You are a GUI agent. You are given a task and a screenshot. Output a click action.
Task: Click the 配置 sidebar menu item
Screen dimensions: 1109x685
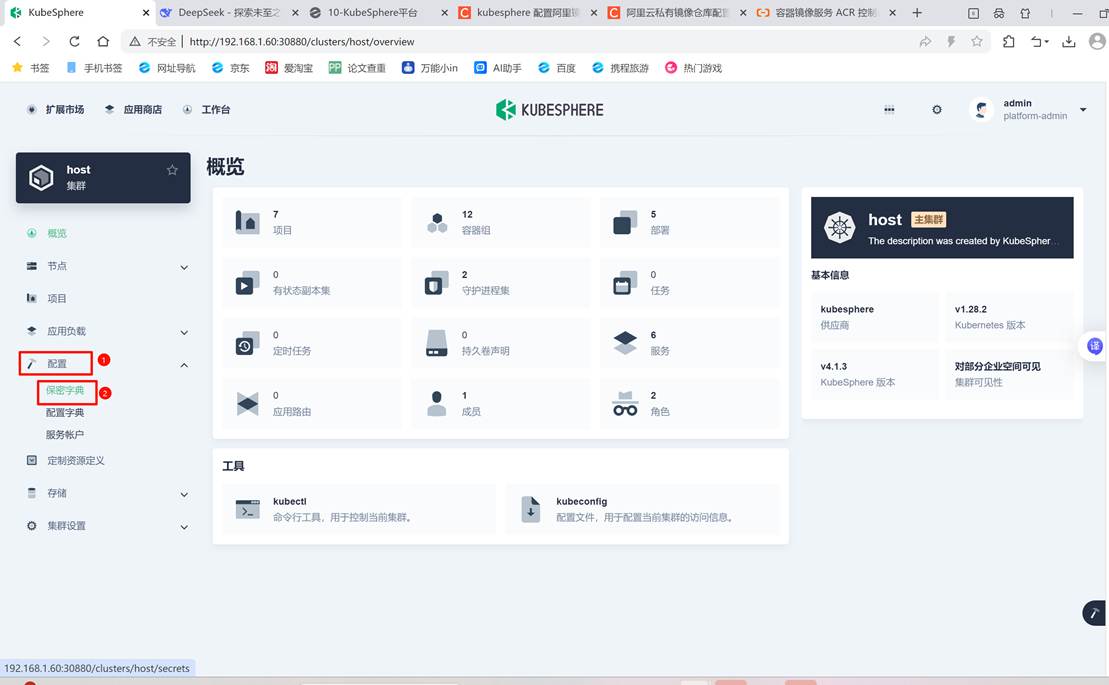coord(56,363)
